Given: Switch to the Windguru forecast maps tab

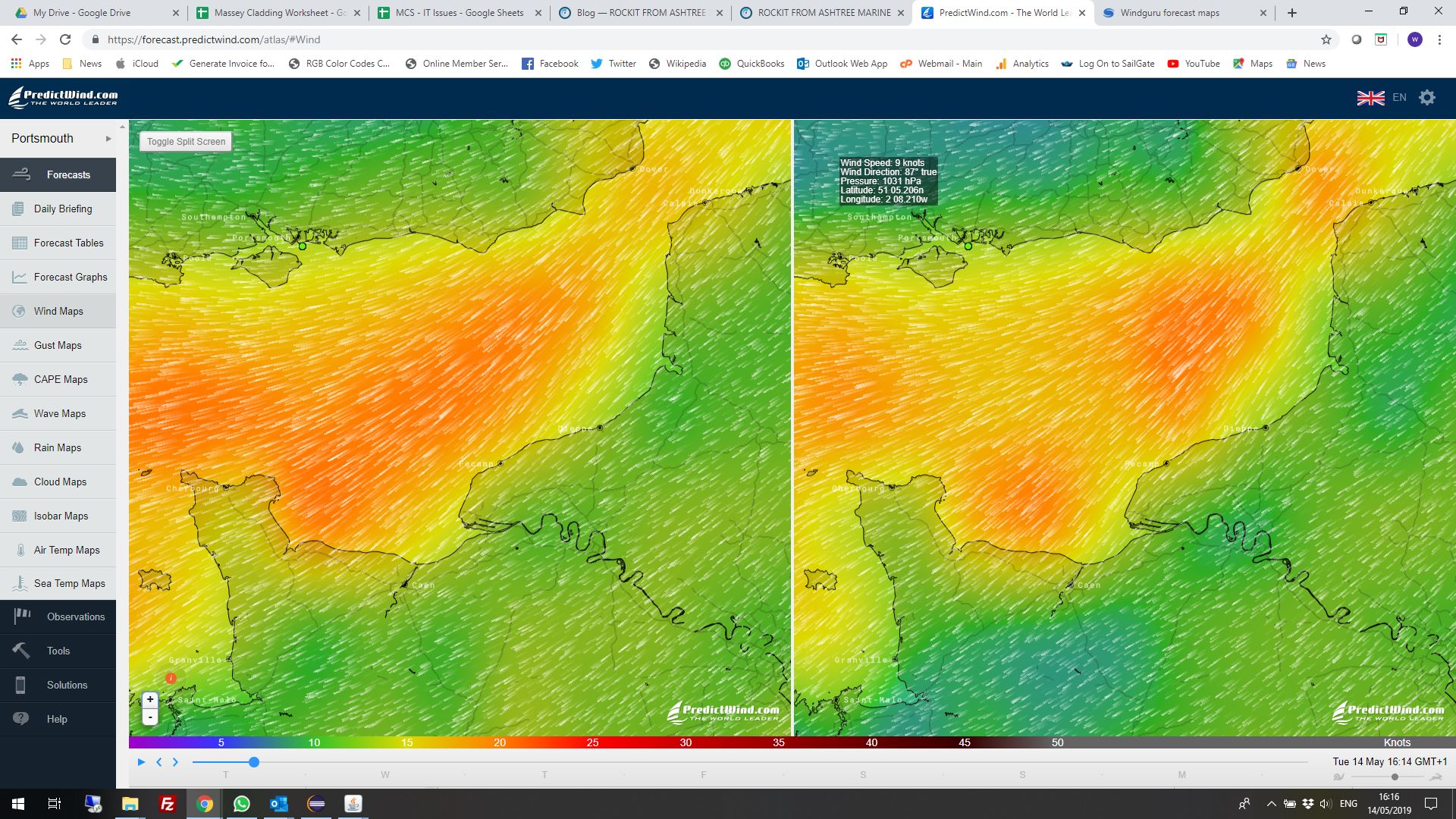Looking at the screenshot, I should tap(1169, 13).
